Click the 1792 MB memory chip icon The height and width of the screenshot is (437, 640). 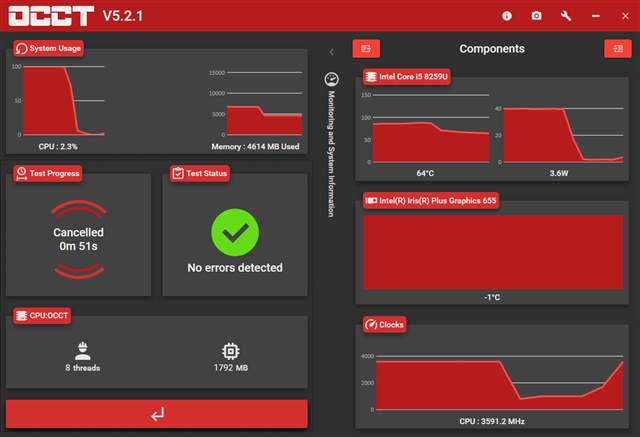230,351
